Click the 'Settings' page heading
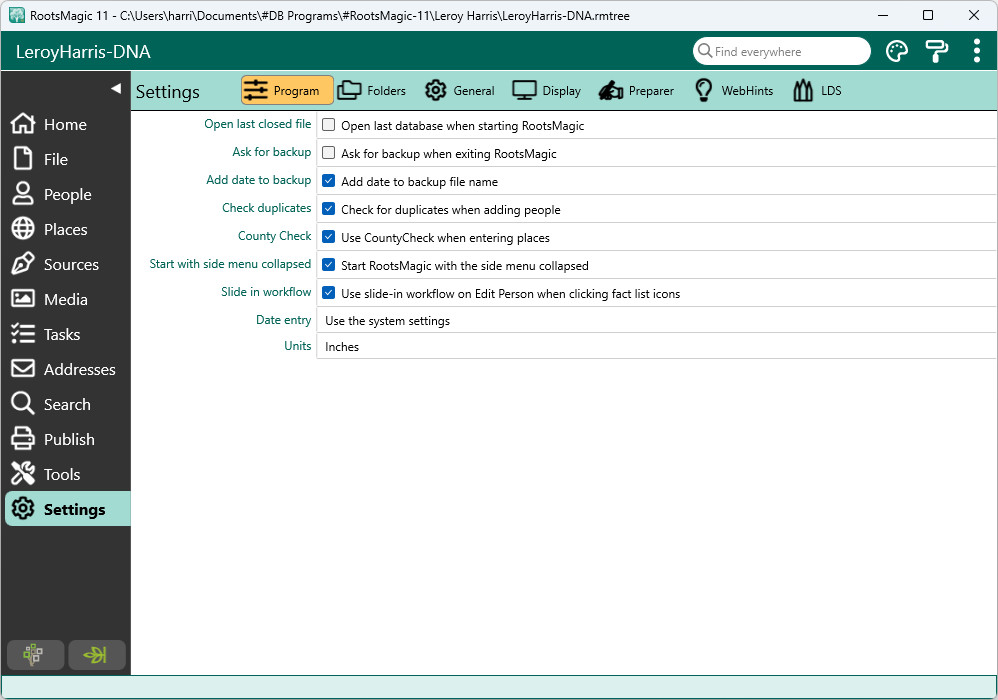 pos(167,92)
